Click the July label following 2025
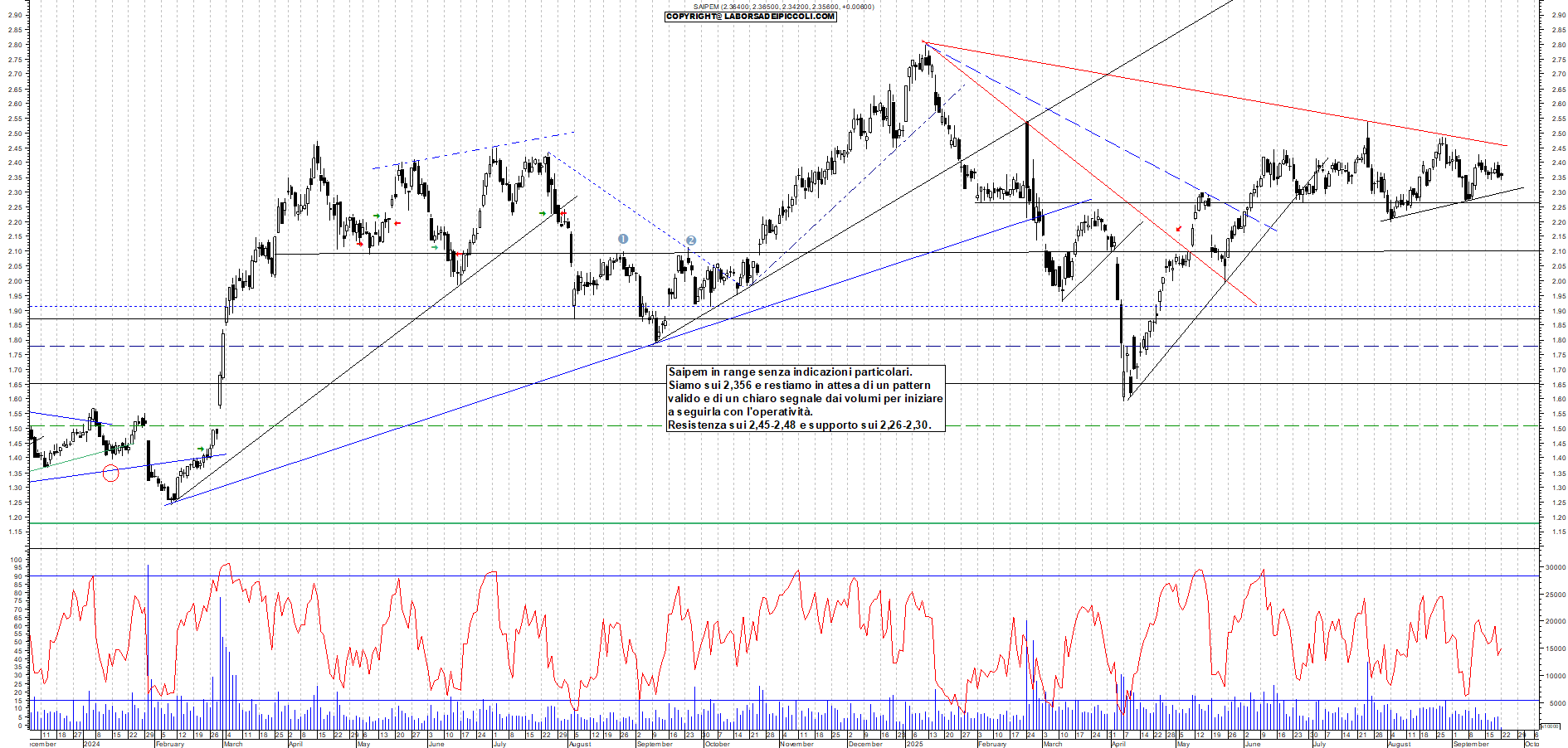The height and width of the screenshot is (748, 1568). pyautogui.click(x=1319, y=744)
